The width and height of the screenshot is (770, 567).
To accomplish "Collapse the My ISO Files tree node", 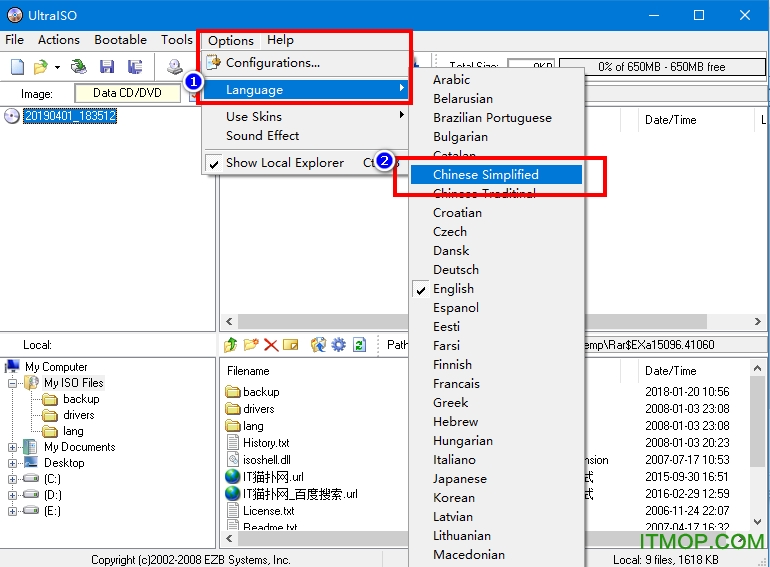I will tap(13, 383).
